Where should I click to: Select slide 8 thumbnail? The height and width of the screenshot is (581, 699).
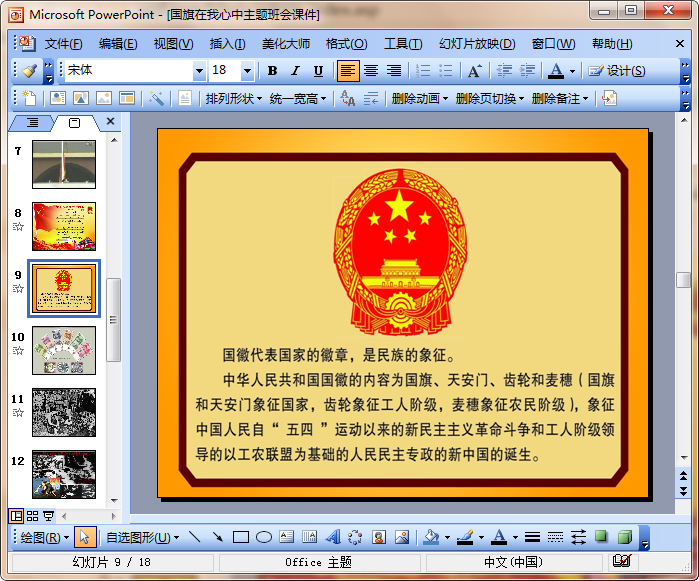[64, 226]
